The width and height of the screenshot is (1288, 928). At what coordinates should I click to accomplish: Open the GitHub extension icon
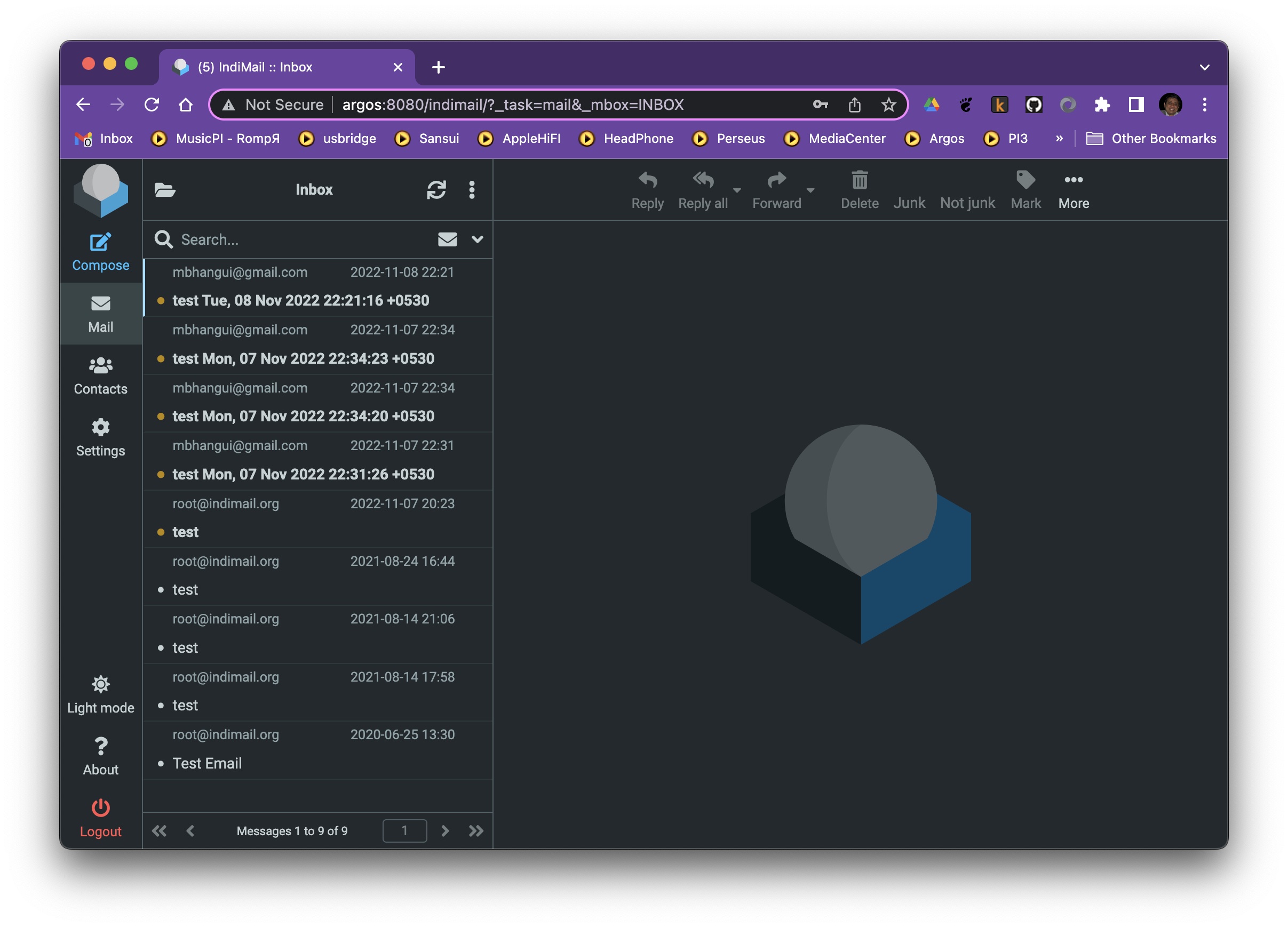click(1033, 105)
